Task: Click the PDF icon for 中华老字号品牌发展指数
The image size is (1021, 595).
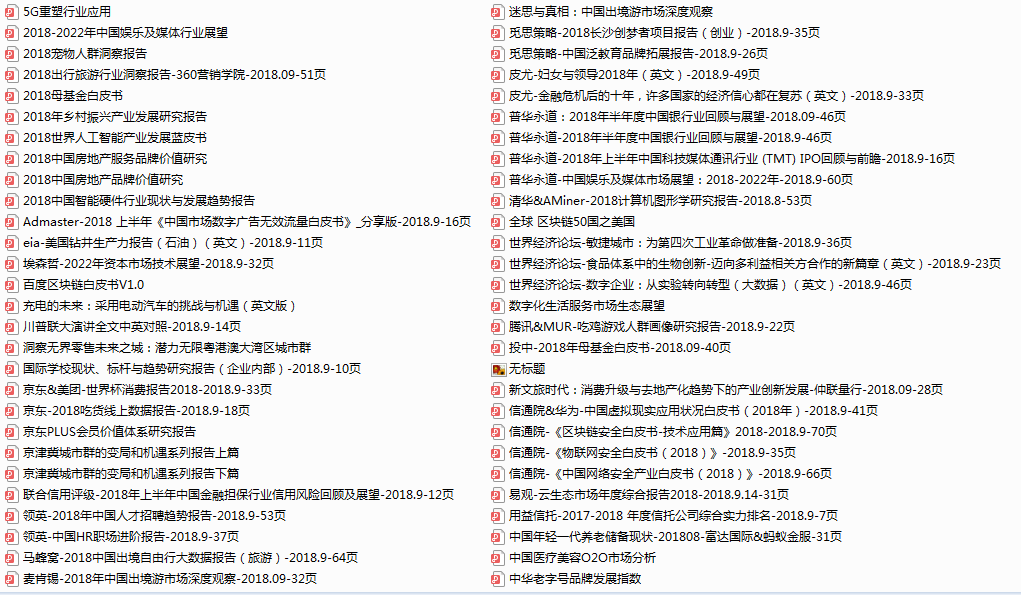Action: click(x=497, y=579)
